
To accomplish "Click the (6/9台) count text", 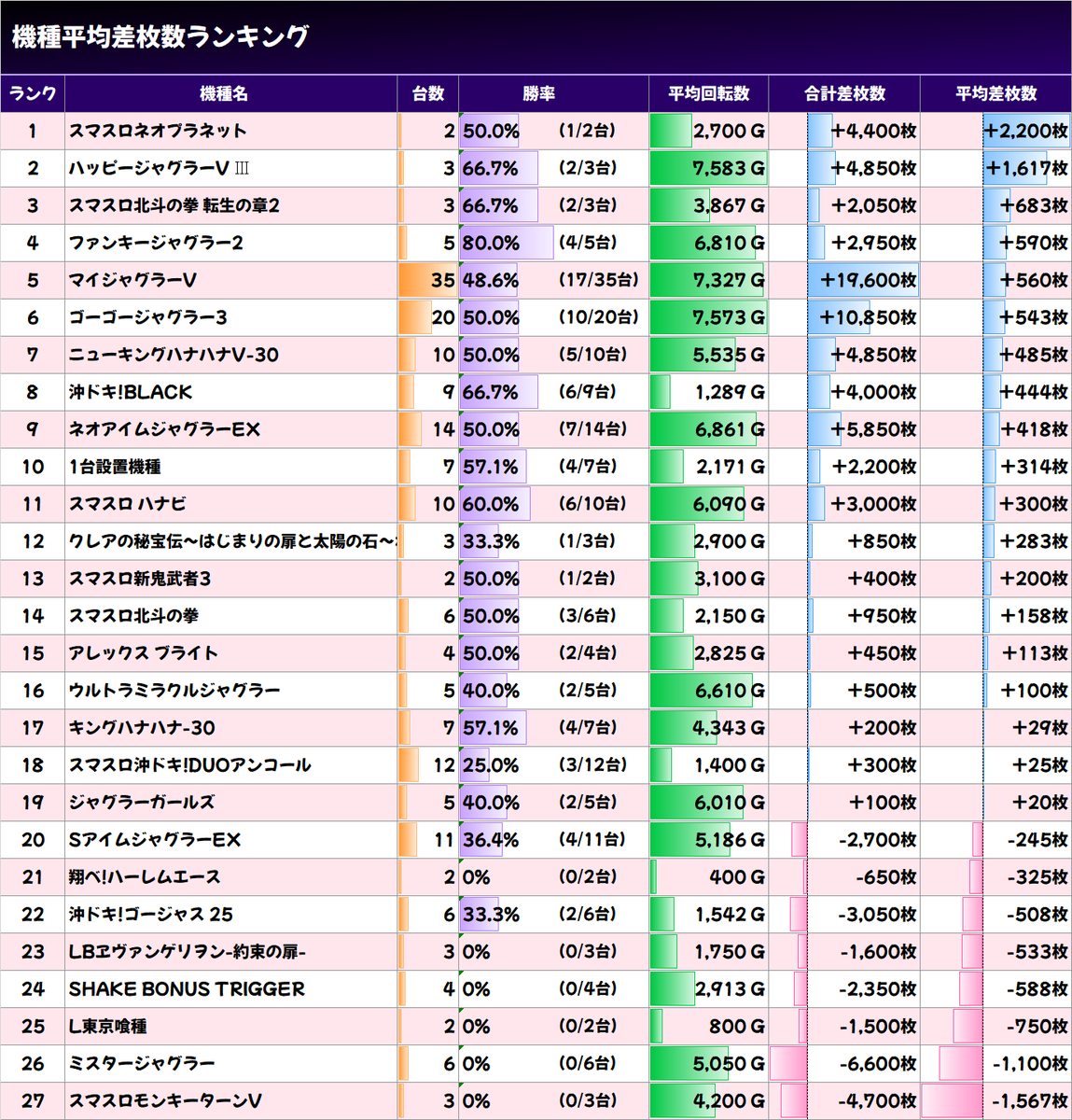I will [x=588, y=392].
